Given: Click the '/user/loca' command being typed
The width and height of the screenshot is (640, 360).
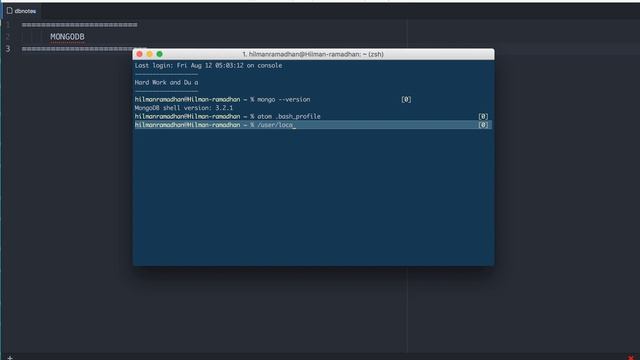Looking at the screenshot, I should click(275, 125).
